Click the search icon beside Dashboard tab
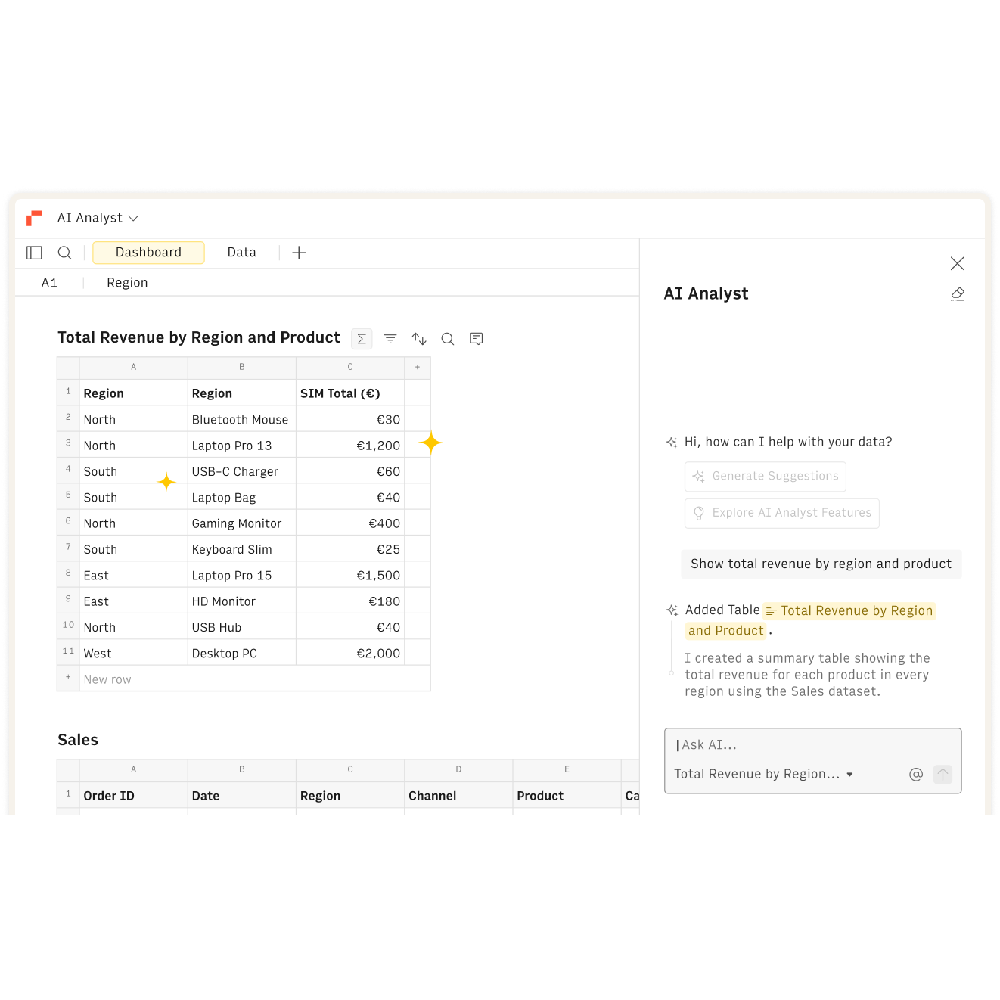 click(64, 253)
